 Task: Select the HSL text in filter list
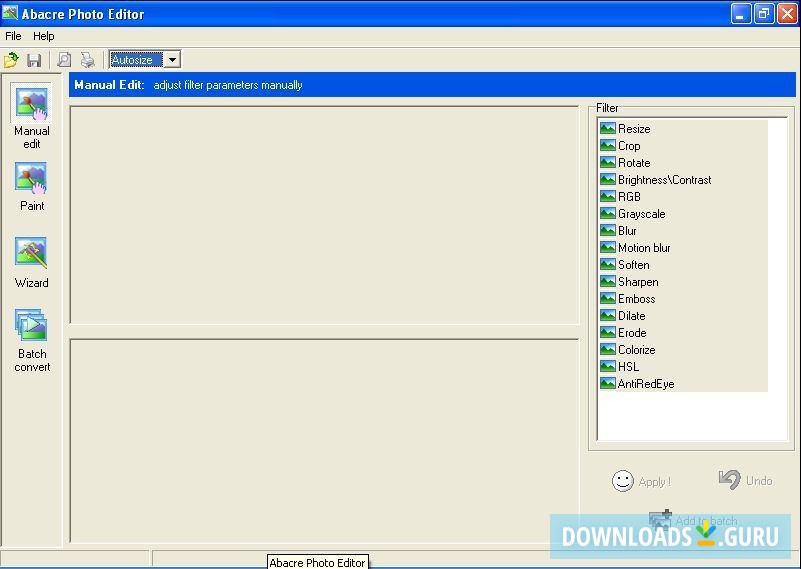point(628,367)
